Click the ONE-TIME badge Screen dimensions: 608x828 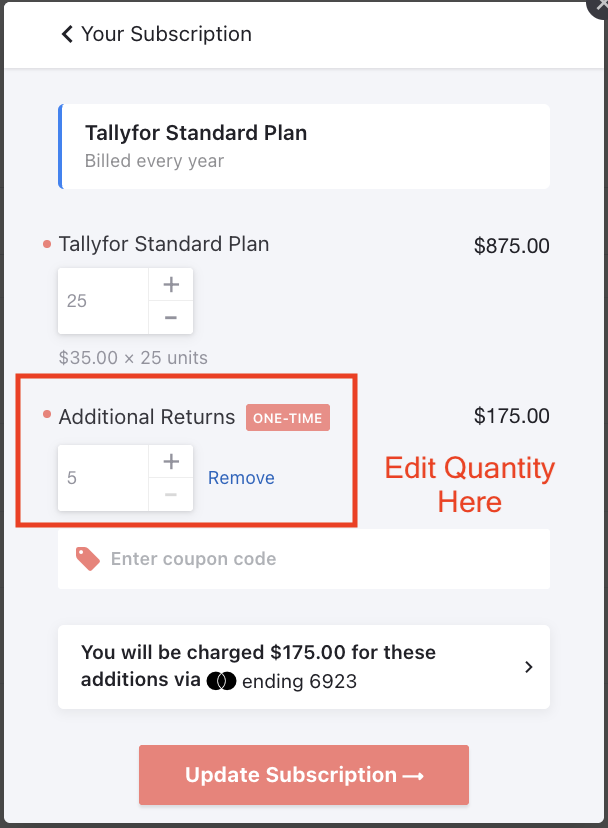pyautogui.click(x=288, y=418)
